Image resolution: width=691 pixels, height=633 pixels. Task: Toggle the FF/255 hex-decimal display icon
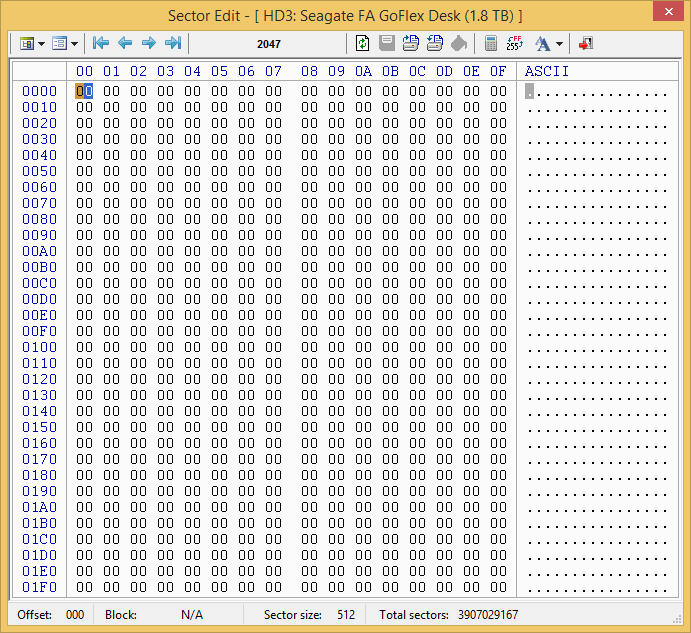click(514, 43)
